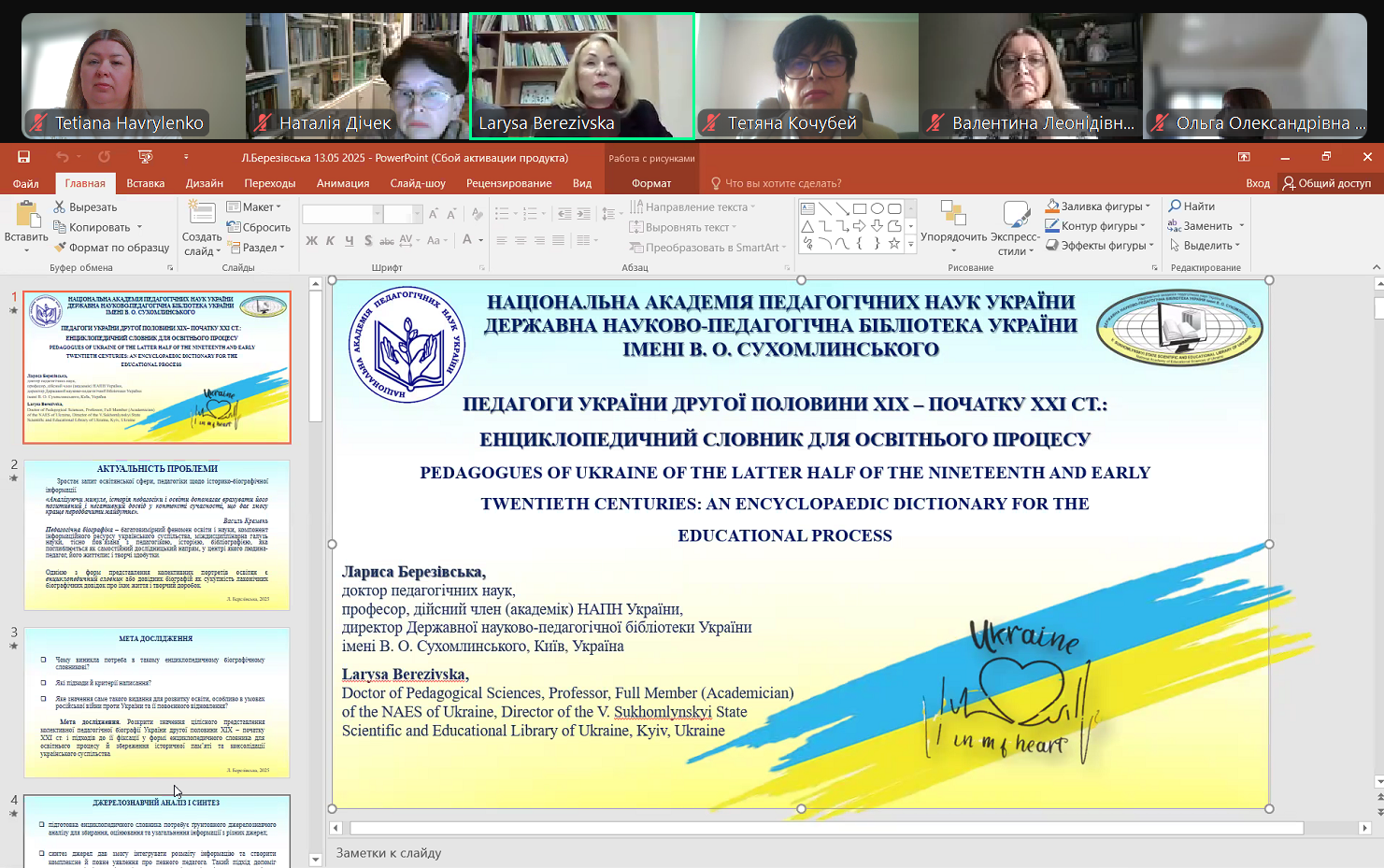Open change case Aa menu
The image size is (1384, 868).
(x=435, y=241)
